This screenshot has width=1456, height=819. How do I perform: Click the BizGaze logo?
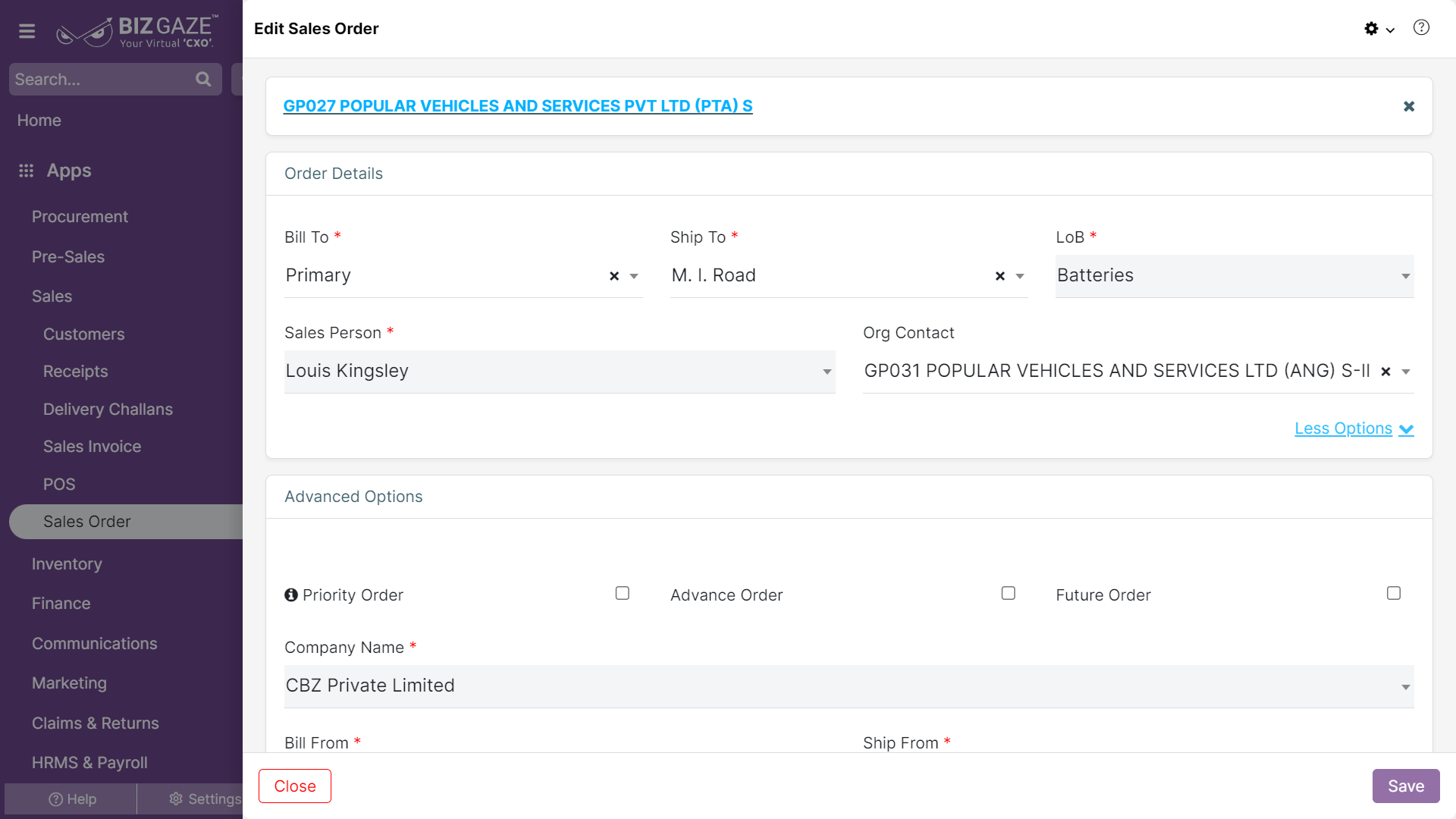(x=137, y=31)
